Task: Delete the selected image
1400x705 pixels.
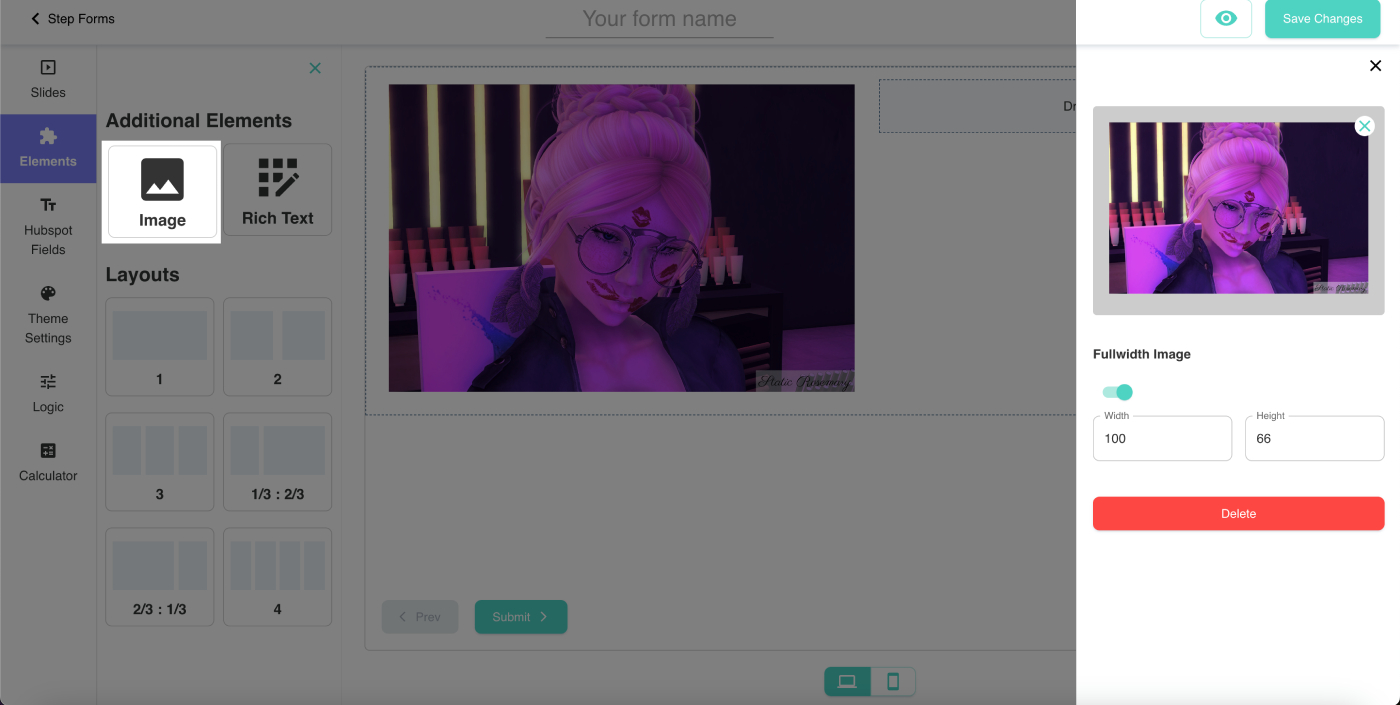Action: (1238, 513)
